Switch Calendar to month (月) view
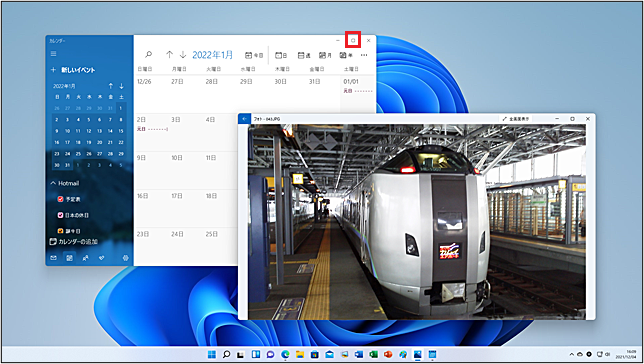 [x=325, y=55]
